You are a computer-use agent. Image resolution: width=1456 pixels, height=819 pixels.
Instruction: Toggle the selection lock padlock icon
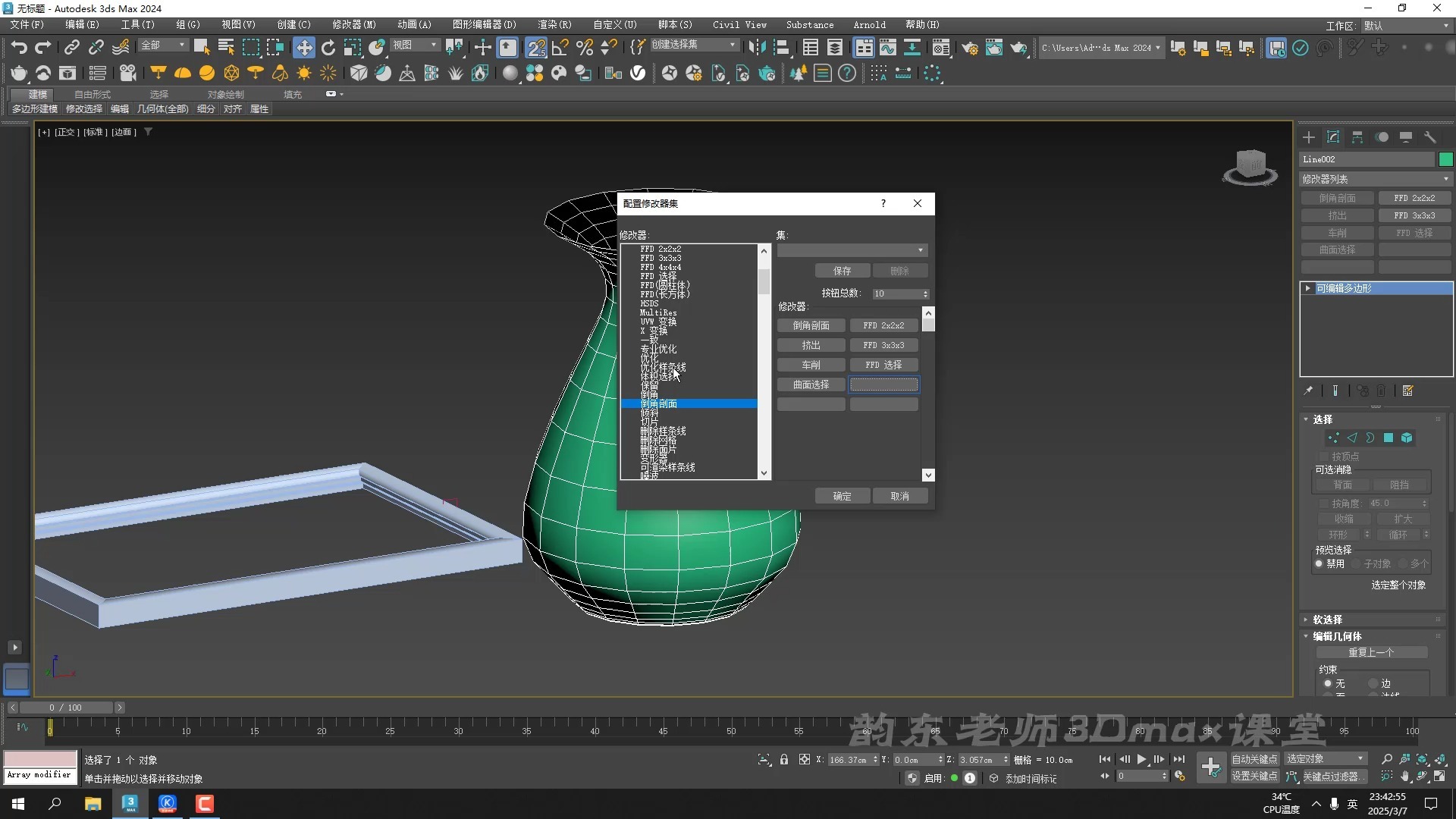click(784, 759)
